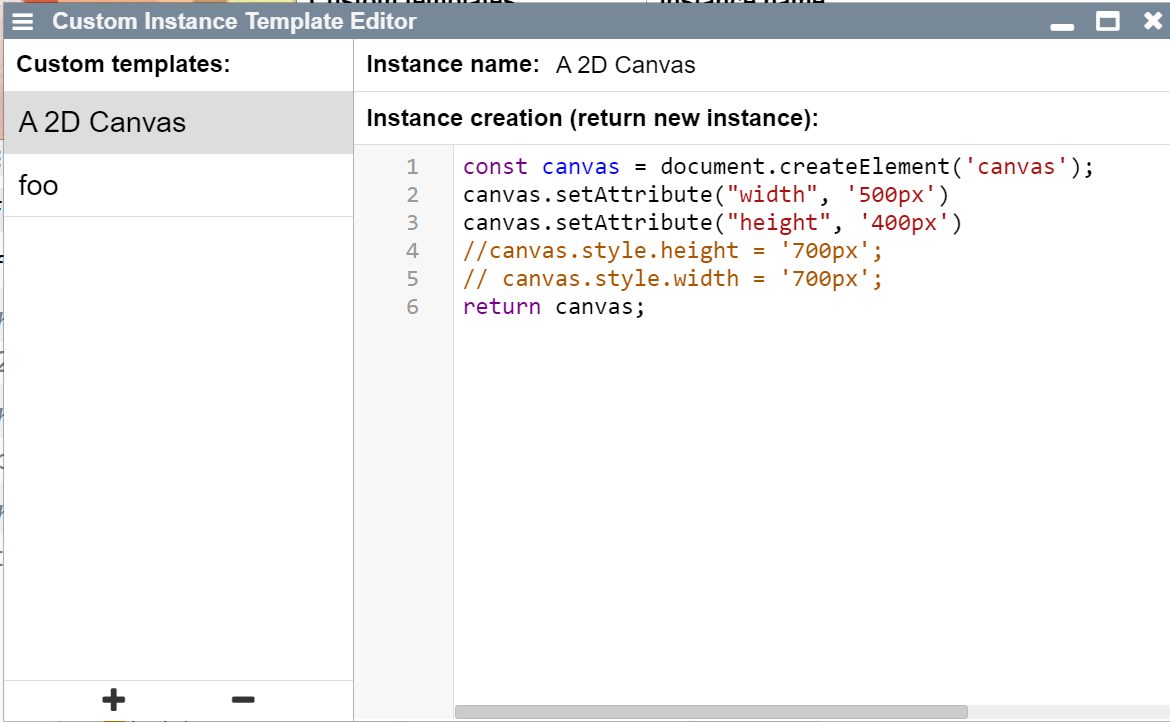Minimize the Template Editor window
The width and height of the screenshot is (1170, 722).
1062,23
